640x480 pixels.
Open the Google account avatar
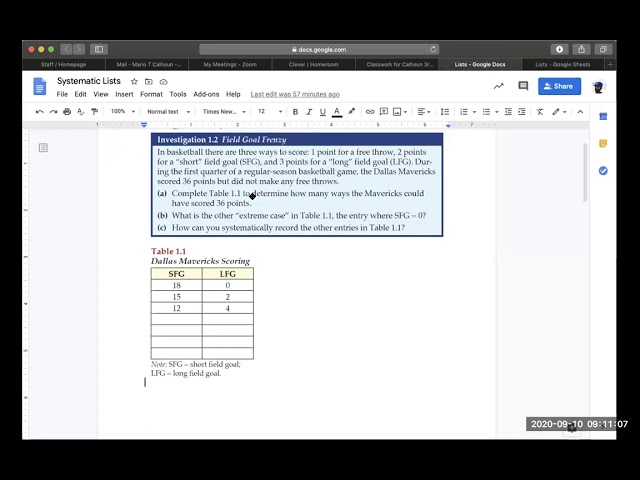point(598,87)
